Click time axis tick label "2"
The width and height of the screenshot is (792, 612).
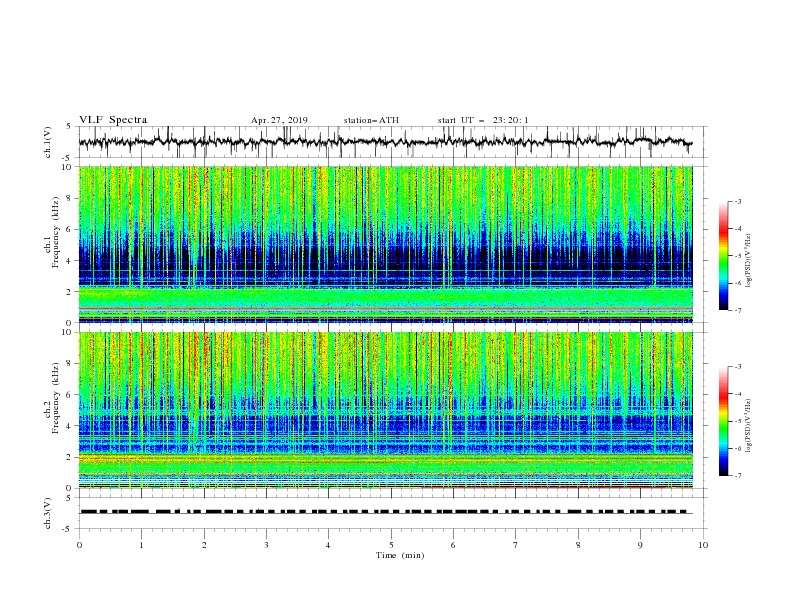coord(204,545)
